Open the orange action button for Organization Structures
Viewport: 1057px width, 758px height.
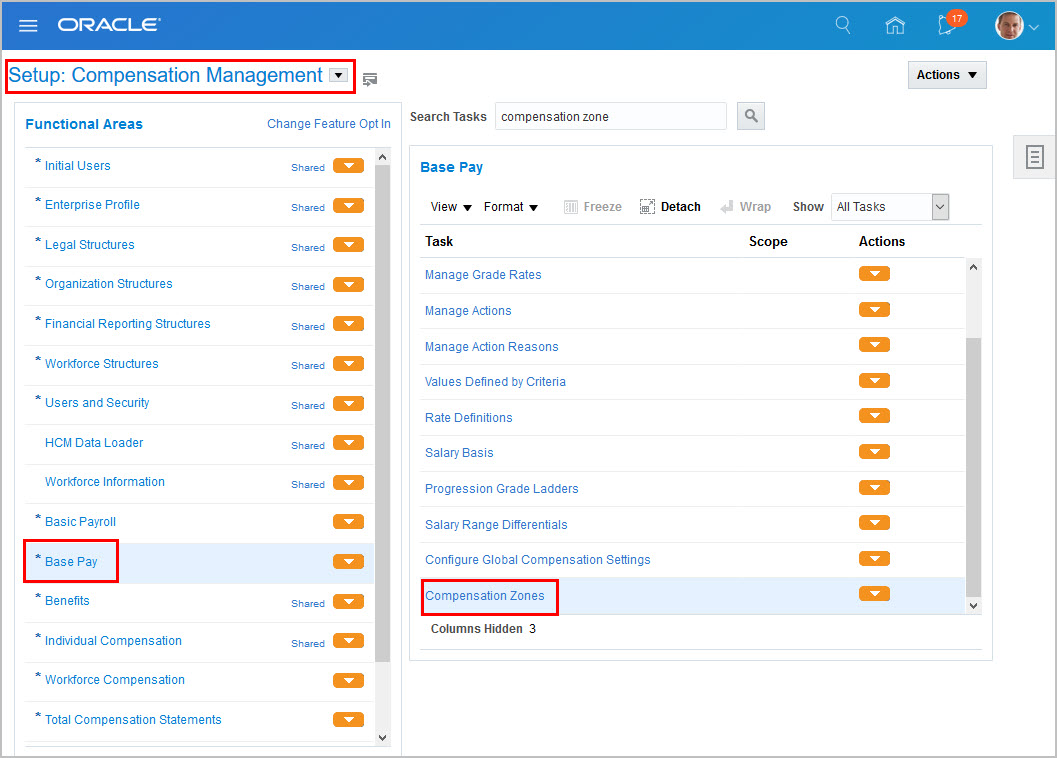(x=349, y=285)
